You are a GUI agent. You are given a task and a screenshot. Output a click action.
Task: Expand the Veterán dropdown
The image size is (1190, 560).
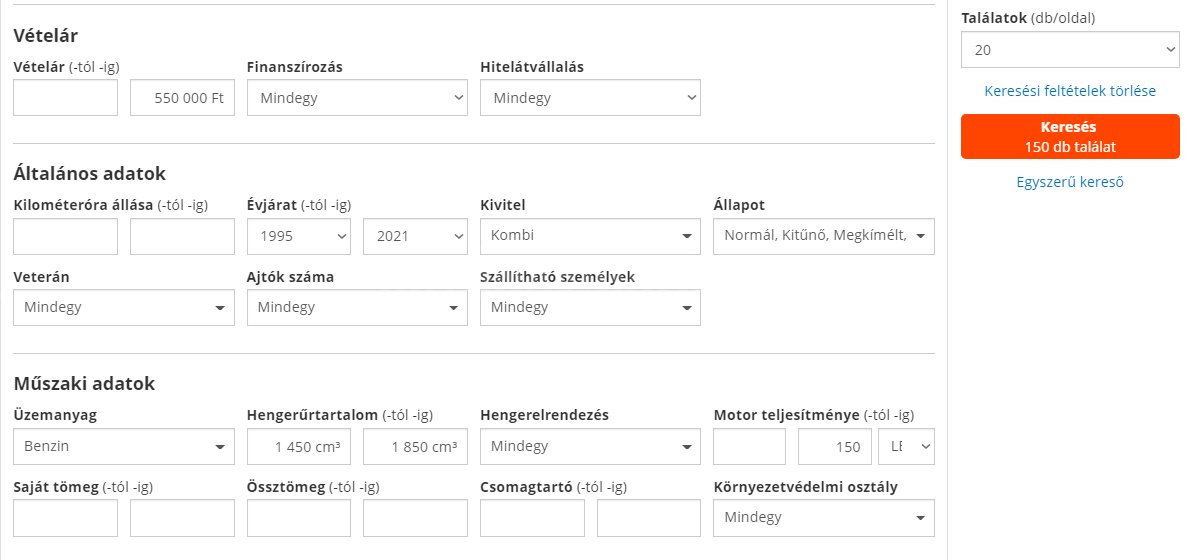point(123,307)
